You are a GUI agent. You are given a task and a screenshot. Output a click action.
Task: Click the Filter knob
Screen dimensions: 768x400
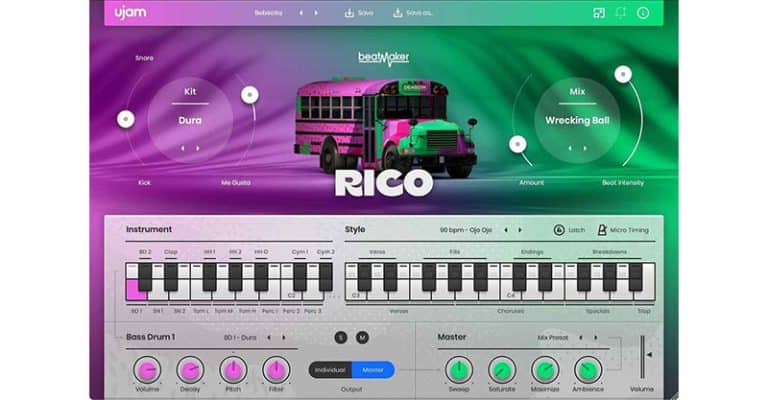pyautogui.click(x=276, y=370)
